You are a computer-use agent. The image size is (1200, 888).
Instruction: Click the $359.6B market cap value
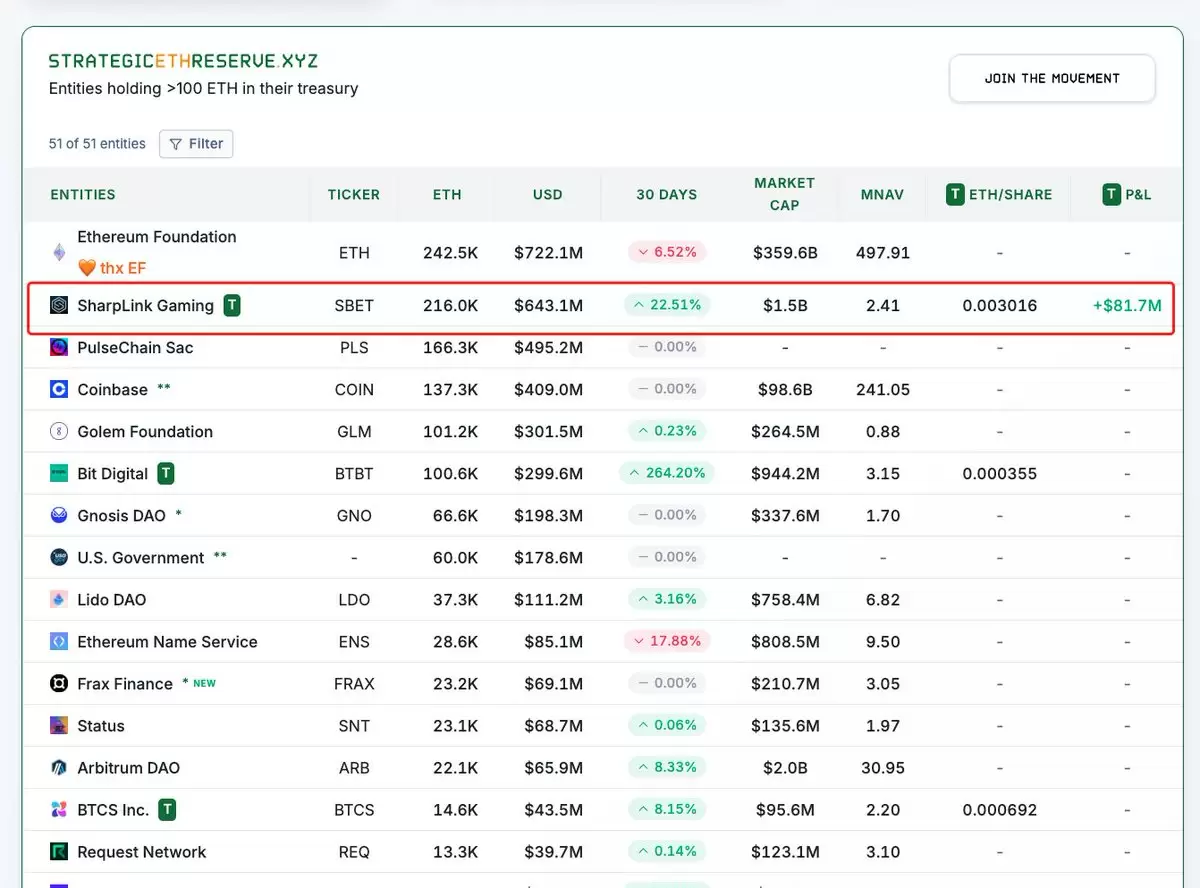pyautogui.click(x=785, y=253)
